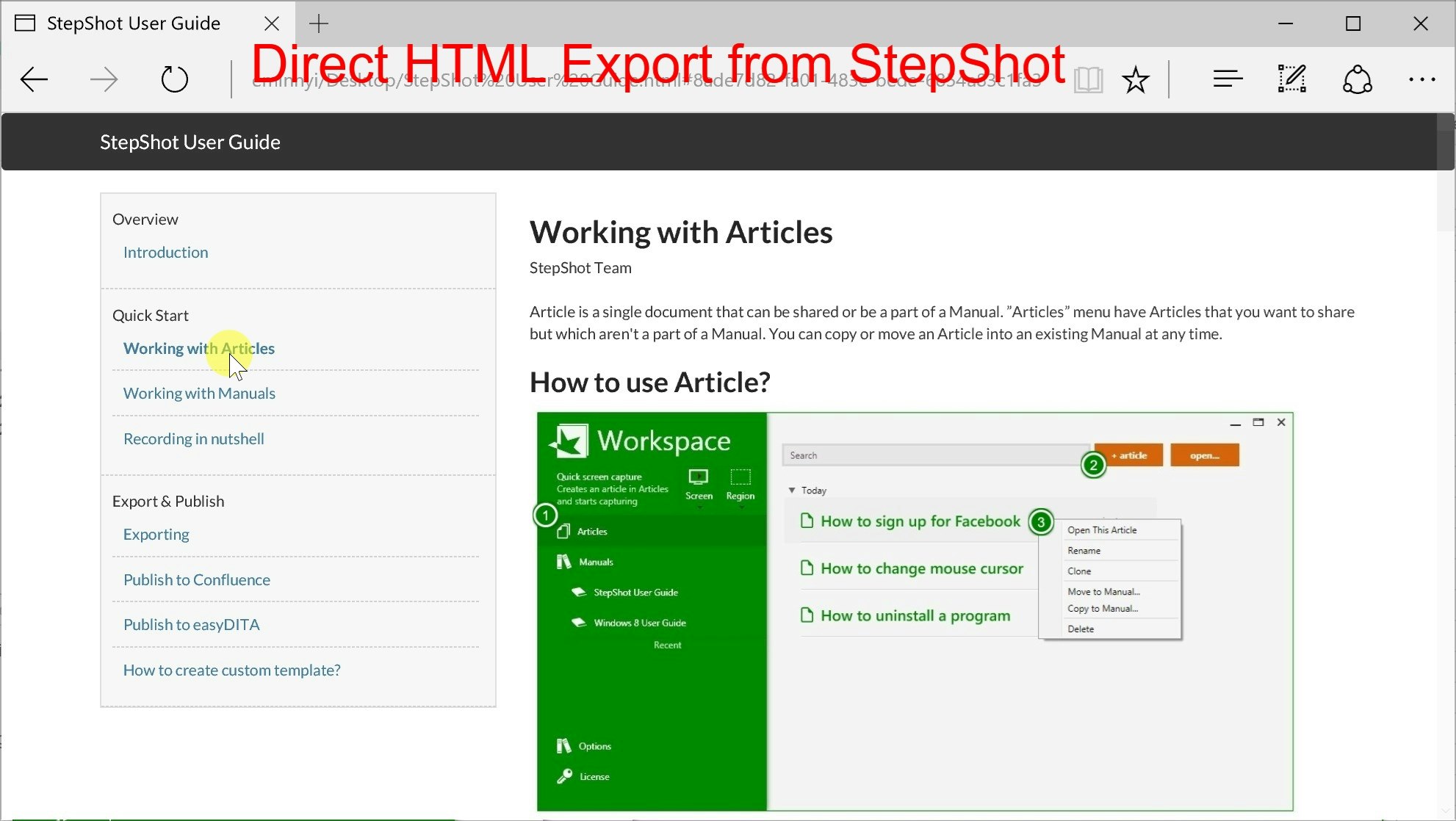Viewport: 1456px width, 821px height.
Task: Close the StepShot User Guide tab
Action: (272, 23)
